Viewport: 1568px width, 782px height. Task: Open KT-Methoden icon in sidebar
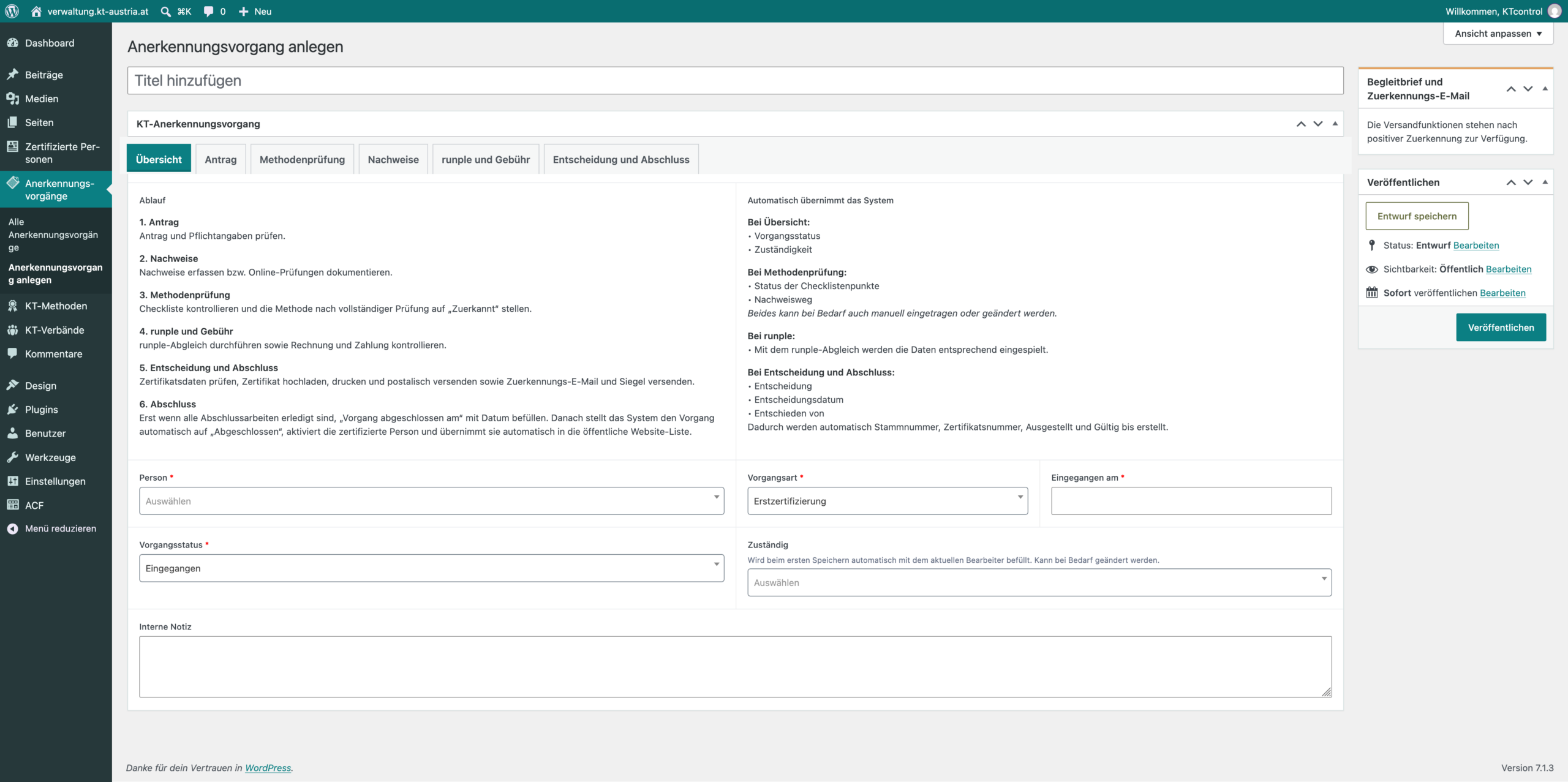tap(13, 306)
